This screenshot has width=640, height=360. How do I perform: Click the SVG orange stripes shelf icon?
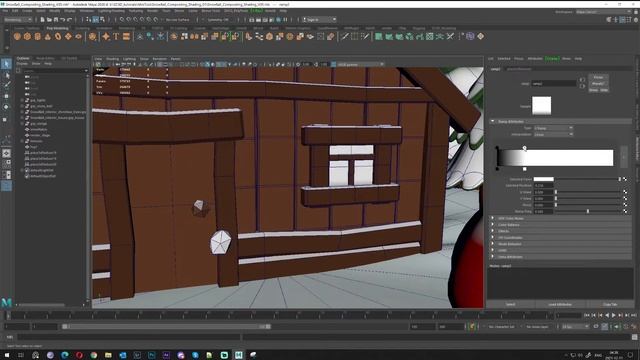[126, 37]
